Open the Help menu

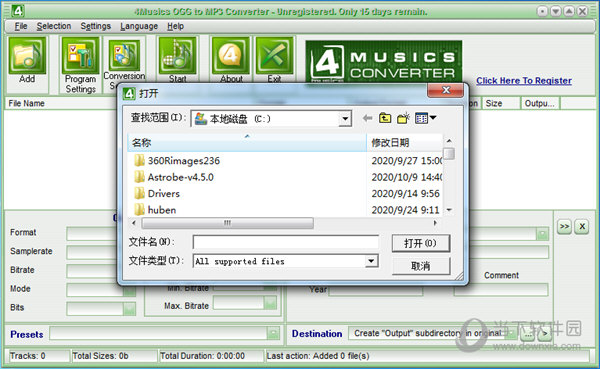[176, 26]
